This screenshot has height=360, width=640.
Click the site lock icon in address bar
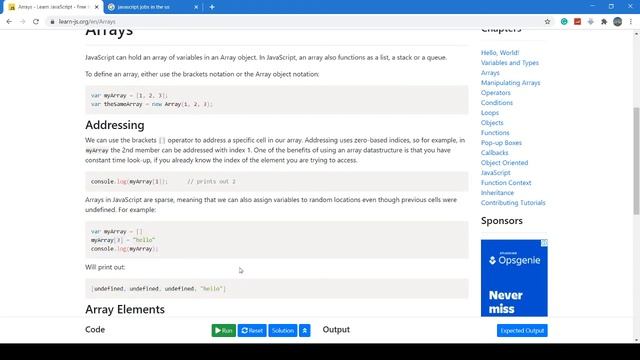[x=52, y=22]
